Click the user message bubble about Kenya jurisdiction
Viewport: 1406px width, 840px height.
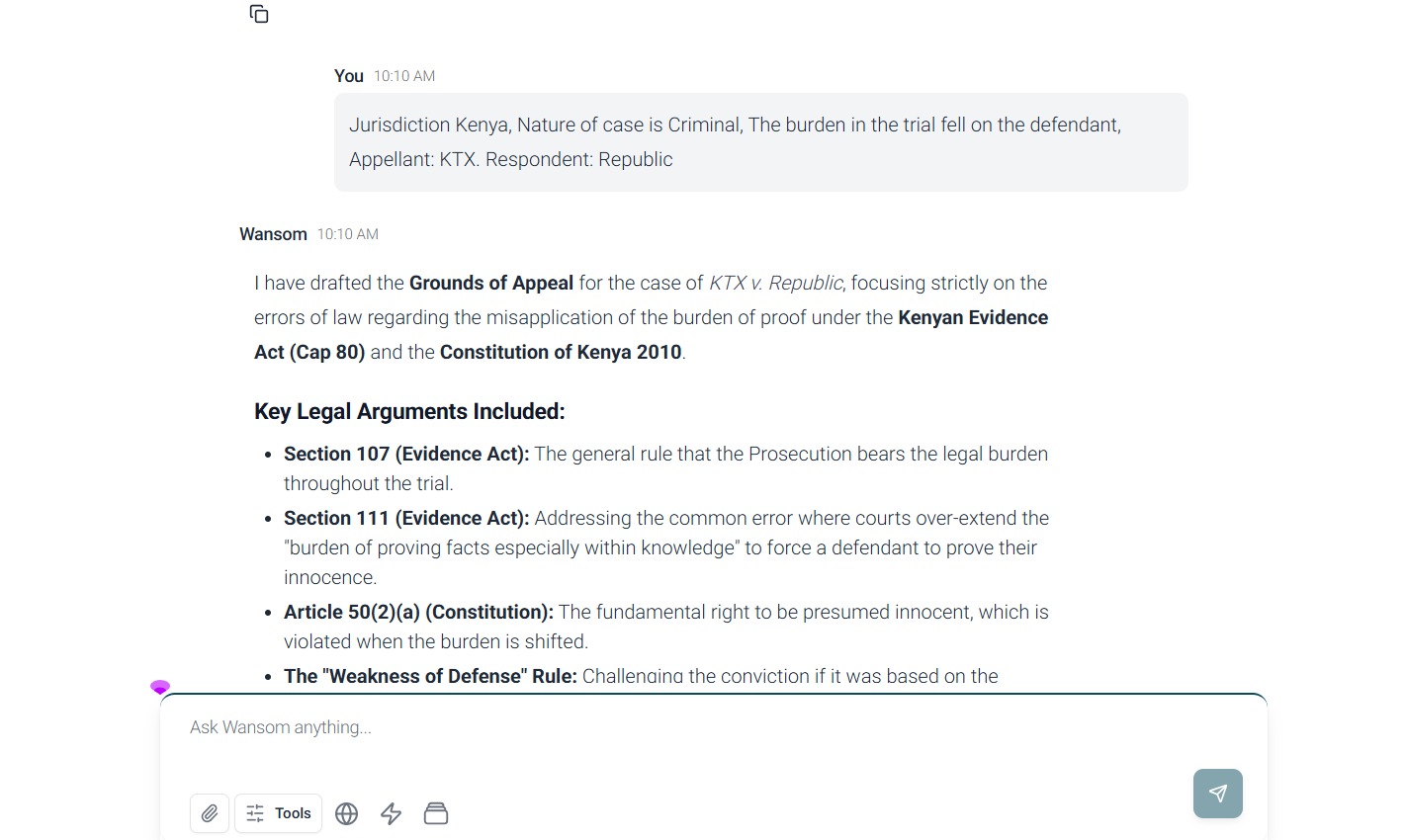(761, 142)
